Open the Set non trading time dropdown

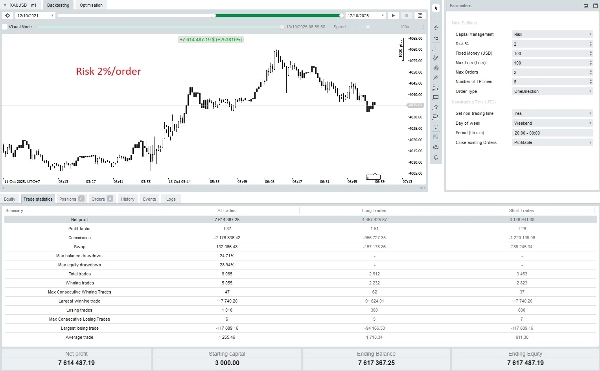click(x=553, y=113)
